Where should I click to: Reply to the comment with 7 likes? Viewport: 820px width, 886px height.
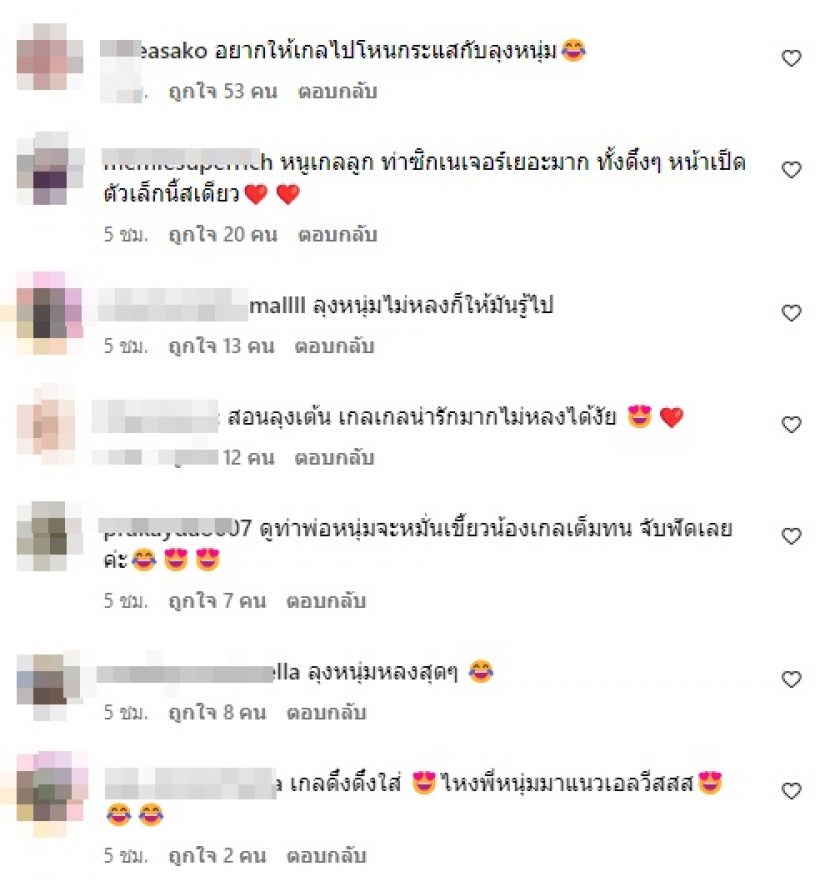326,601
